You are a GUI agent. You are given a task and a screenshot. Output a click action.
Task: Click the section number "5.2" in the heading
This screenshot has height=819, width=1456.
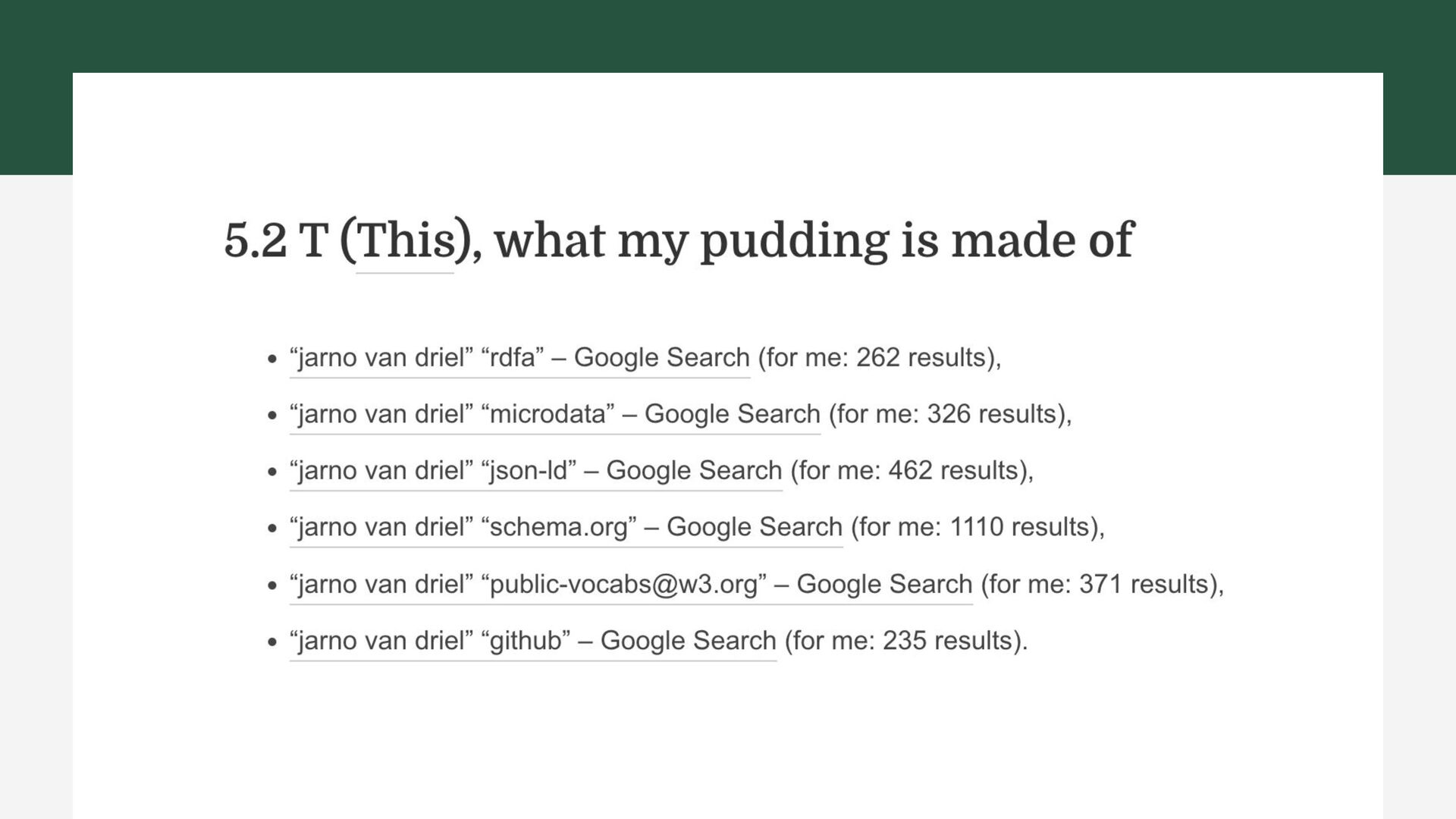click(x=256, y=241)
